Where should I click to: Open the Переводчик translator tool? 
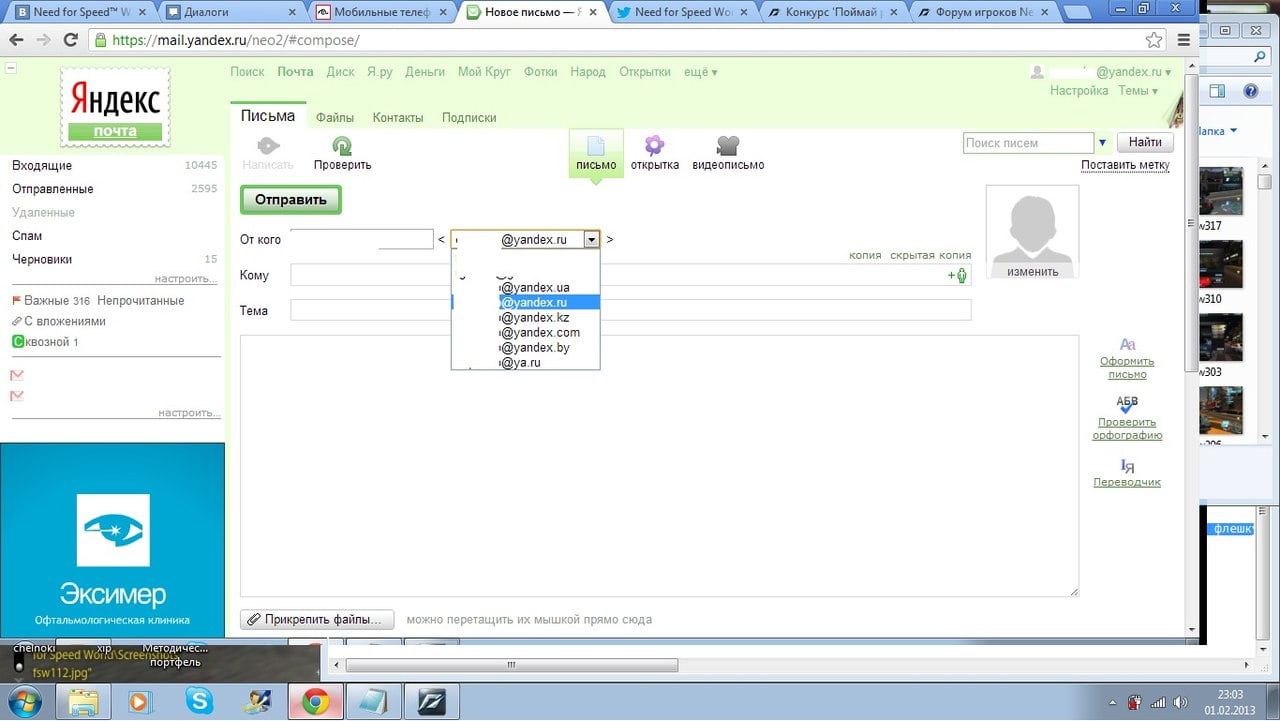pyautogui.click(x=1127, y=473)
